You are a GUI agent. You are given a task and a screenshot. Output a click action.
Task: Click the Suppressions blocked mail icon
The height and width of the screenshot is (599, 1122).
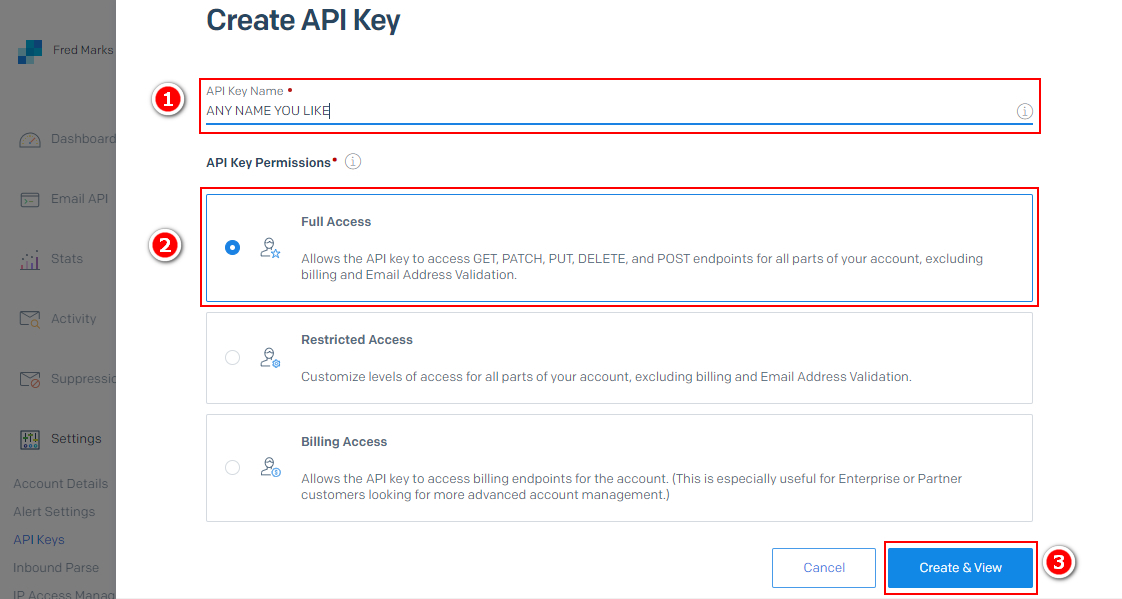pos(30,380)
